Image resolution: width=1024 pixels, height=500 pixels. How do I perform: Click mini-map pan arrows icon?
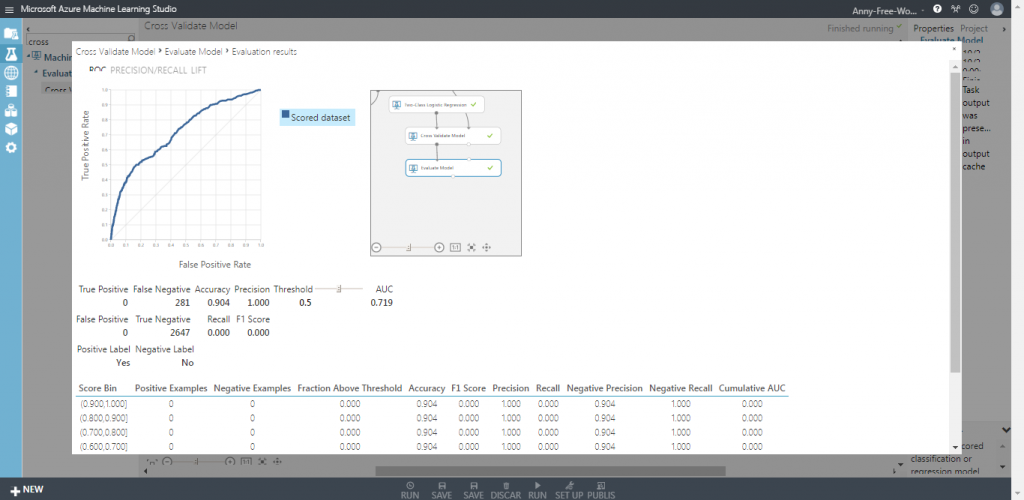[x=487, y=247]
